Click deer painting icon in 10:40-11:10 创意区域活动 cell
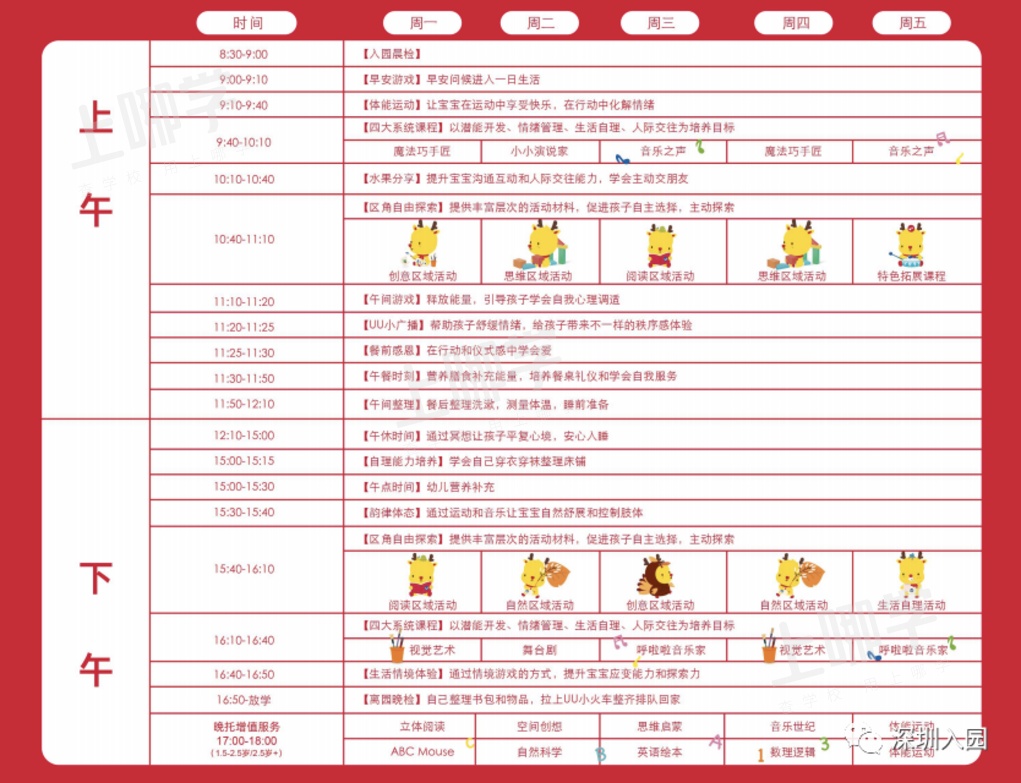 [422, 244]
